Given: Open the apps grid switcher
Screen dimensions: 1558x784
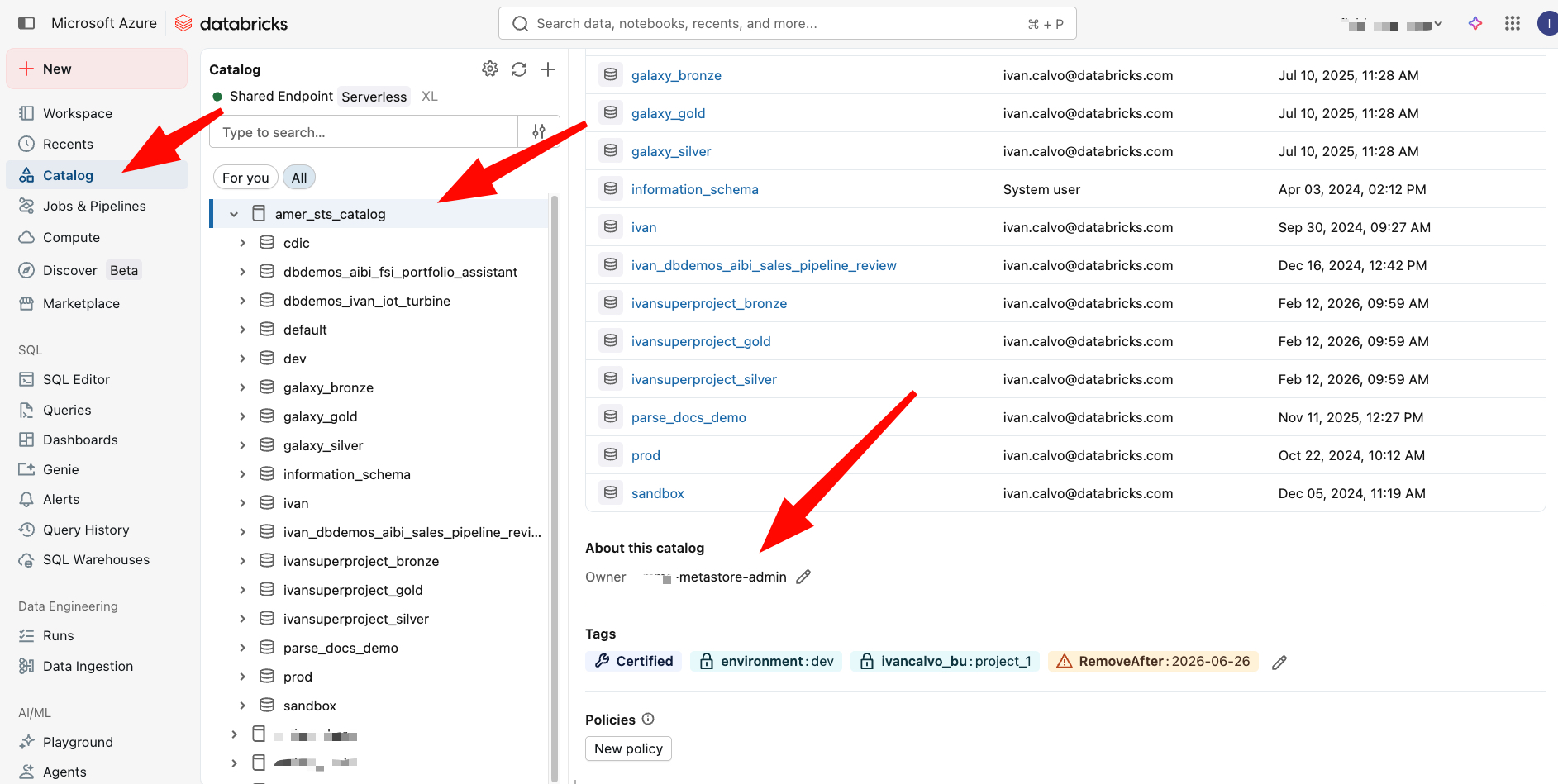Looking at the screenshot, I should (1513, 23).
